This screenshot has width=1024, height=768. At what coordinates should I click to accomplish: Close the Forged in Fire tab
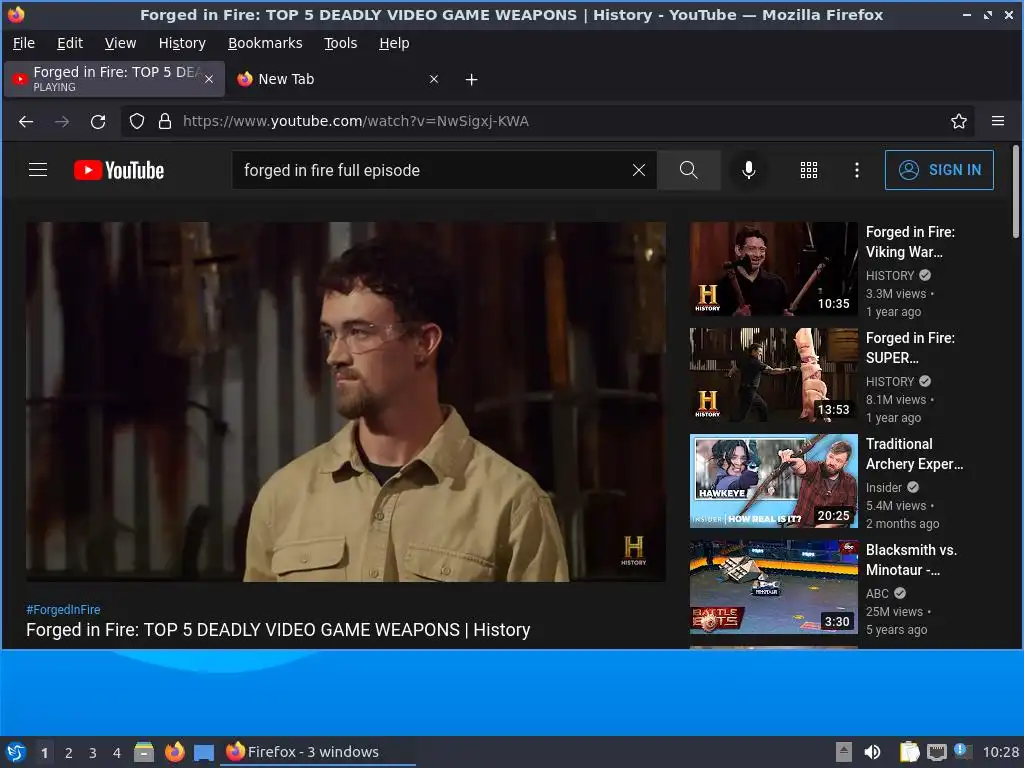point(209,79)
